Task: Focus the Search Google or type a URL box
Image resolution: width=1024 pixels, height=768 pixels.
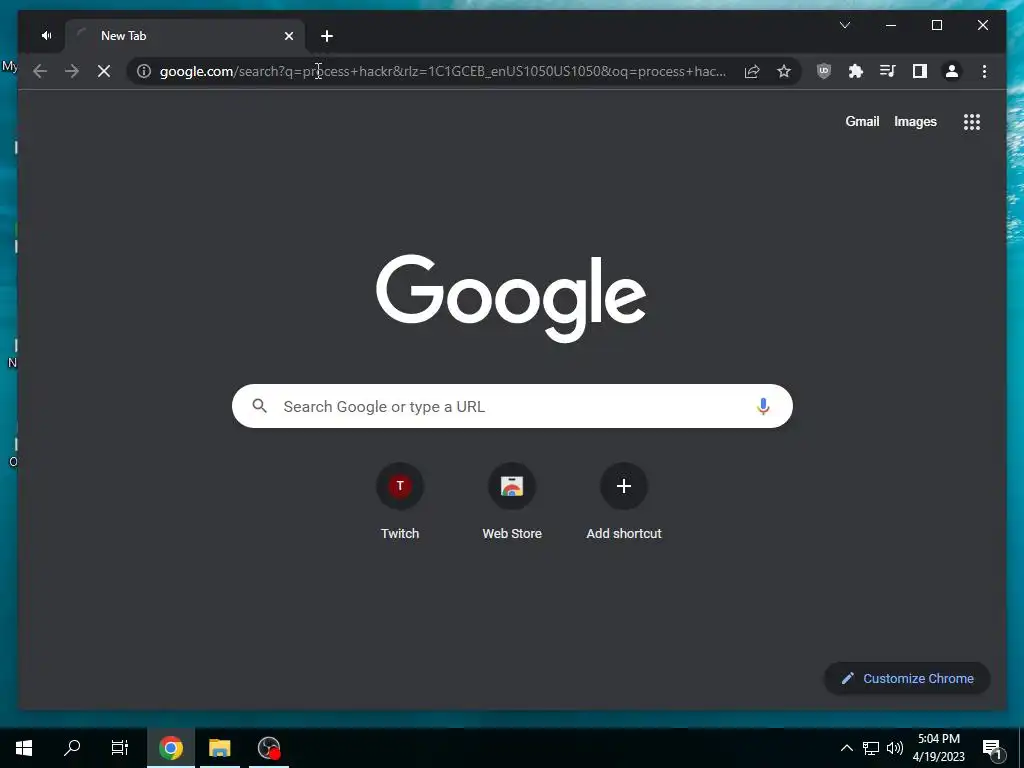Action: tap(512, 406)
